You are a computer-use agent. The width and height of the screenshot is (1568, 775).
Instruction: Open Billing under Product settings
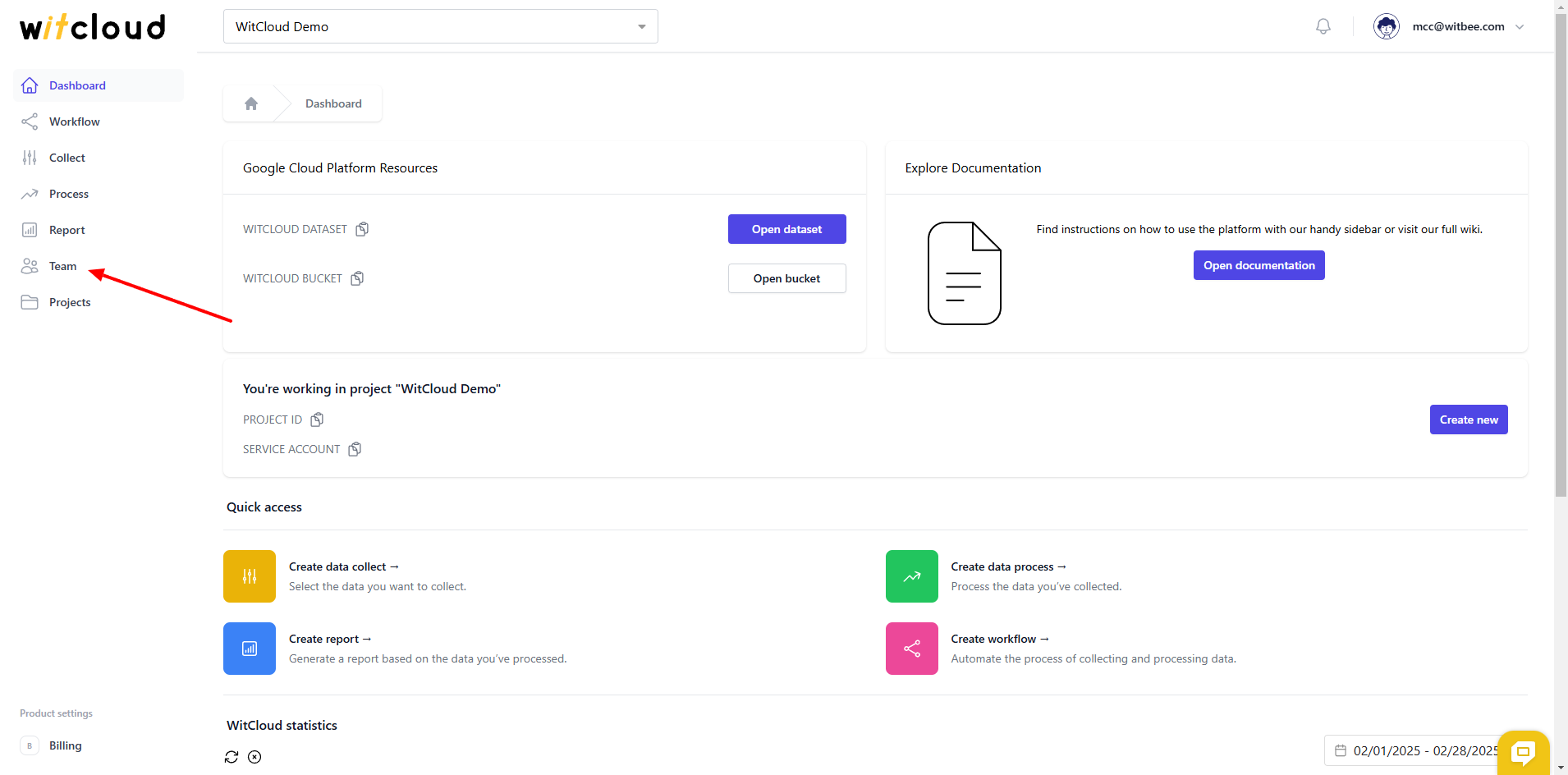pos(99,745)
